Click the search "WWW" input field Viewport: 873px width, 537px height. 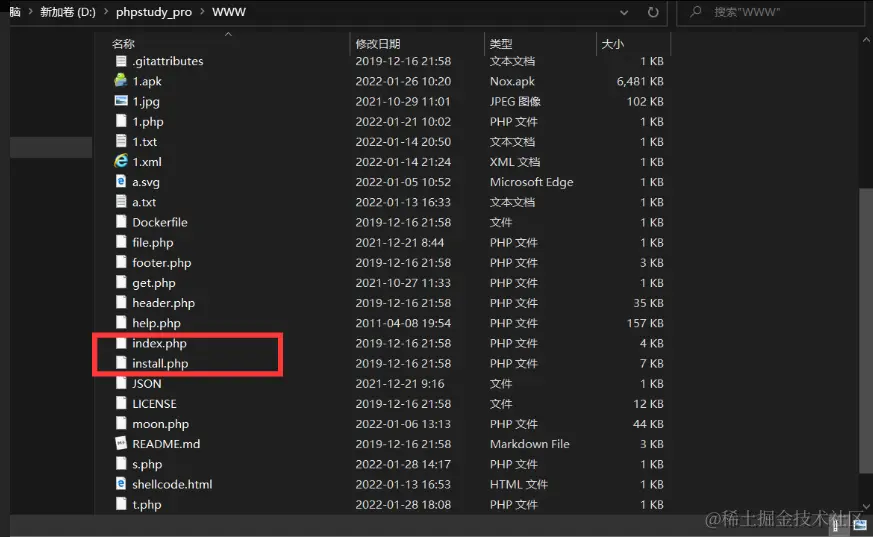771,12
